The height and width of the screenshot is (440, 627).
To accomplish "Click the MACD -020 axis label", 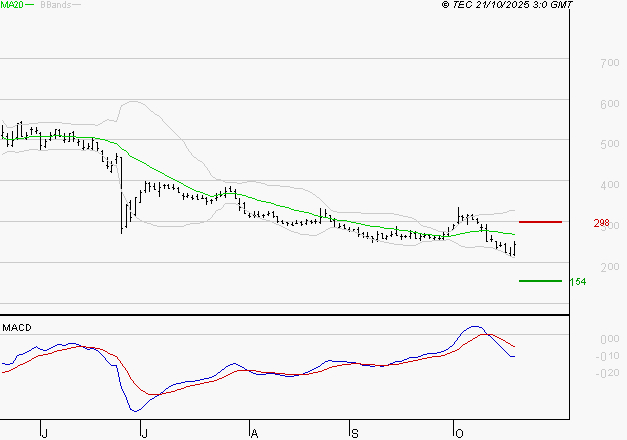I will [607, 373].
